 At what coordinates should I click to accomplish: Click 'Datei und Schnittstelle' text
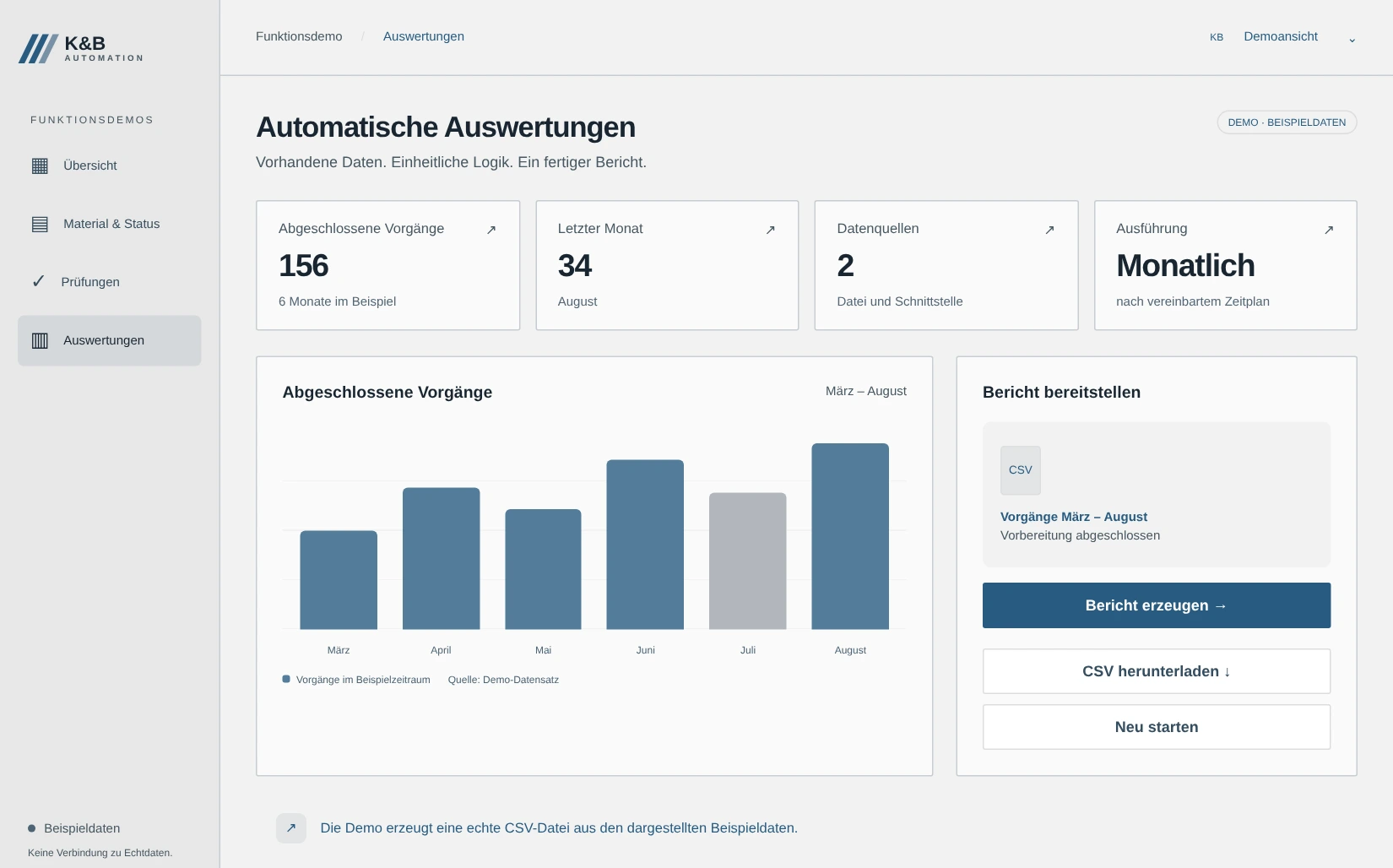click(x=899, y=301)
